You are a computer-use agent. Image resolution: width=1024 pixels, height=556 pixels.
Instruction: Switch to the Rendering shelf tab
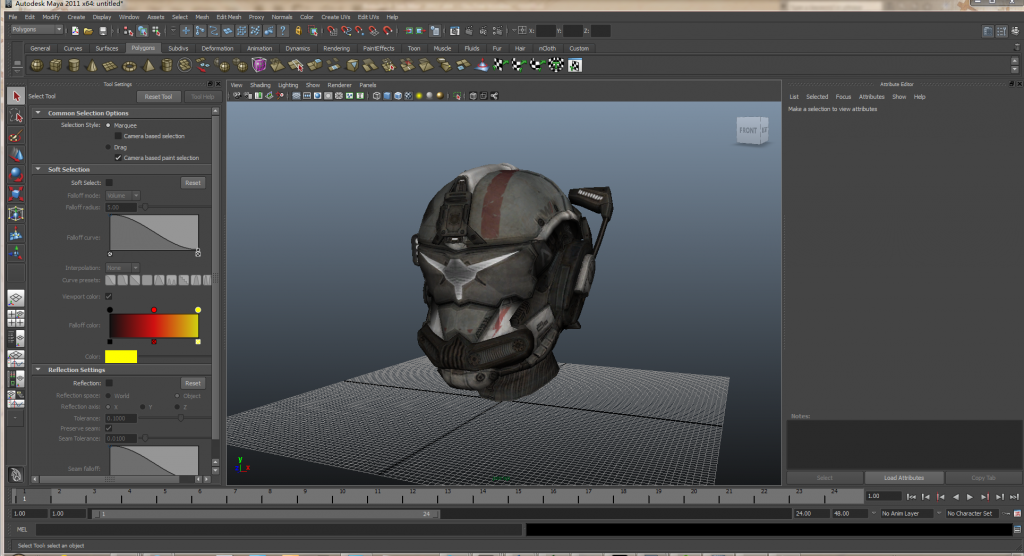[x=336, y=48]
